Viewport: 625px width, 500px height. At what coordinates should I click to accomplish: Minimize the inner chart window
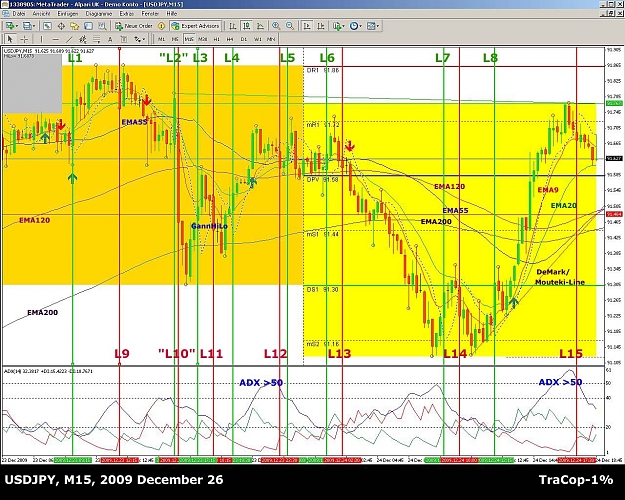(603, 13)
